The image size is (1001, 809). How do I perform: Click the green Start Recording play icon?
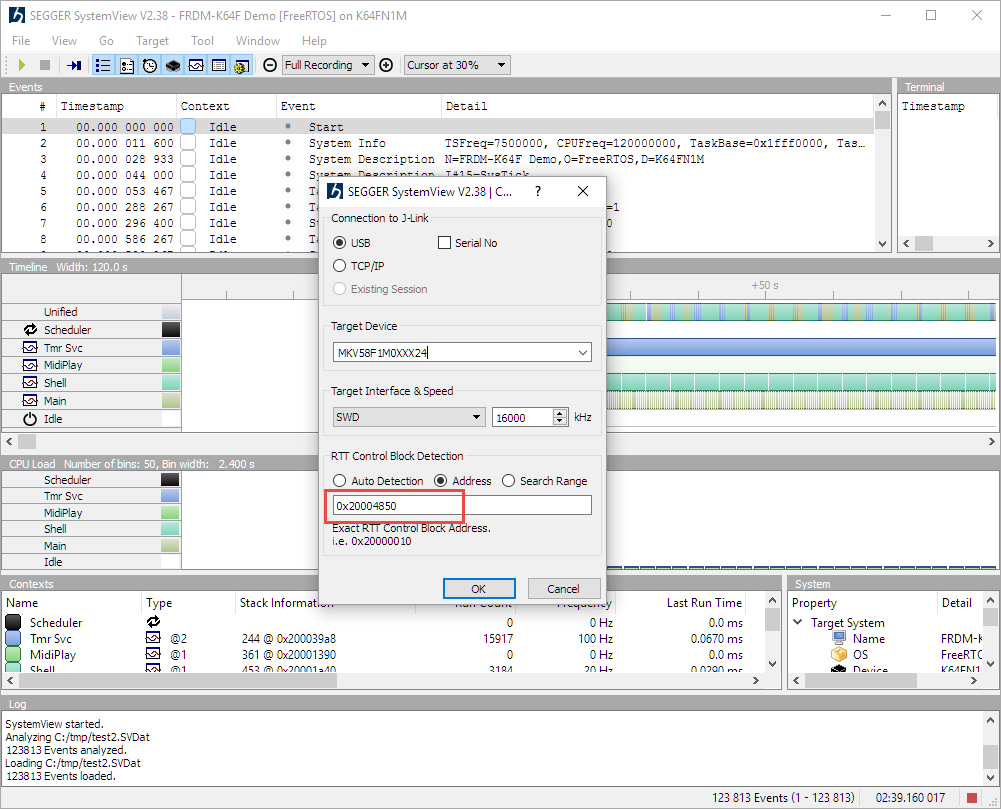tap(21, 65)
